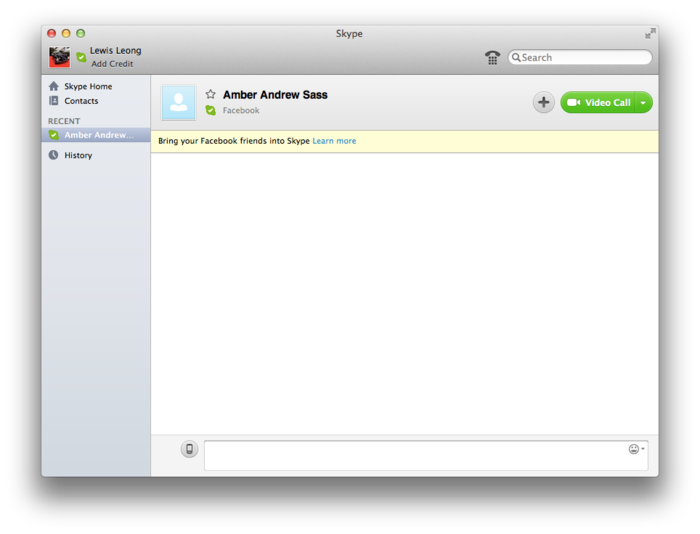Viewport: 700px width, 534px height.
Task: Expand the Video Call dropdown arrow
Action: [x=643, y=102]
